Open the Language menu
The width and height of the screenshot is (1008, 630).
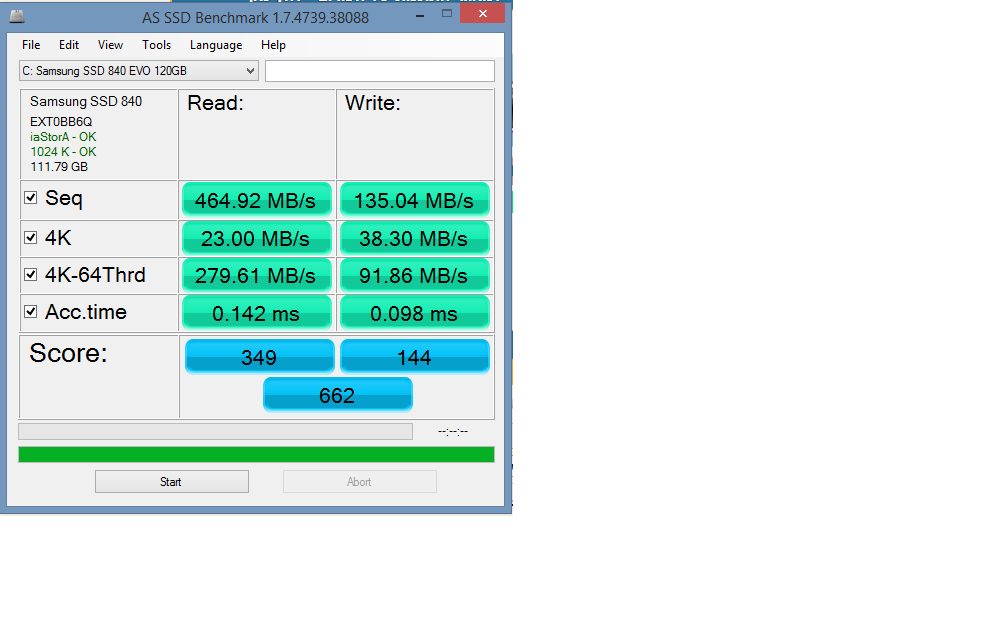point(216,45)
